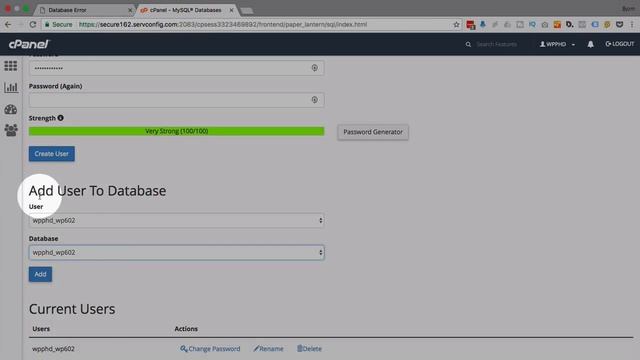Screen dimensions: 640x360
Task: Click the Search Features field
Action: (497, 44)
